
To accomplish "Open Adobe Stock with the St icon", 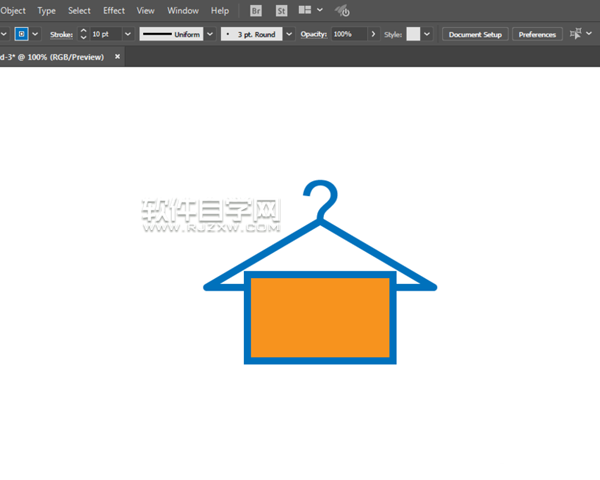I will pos(281,11).
